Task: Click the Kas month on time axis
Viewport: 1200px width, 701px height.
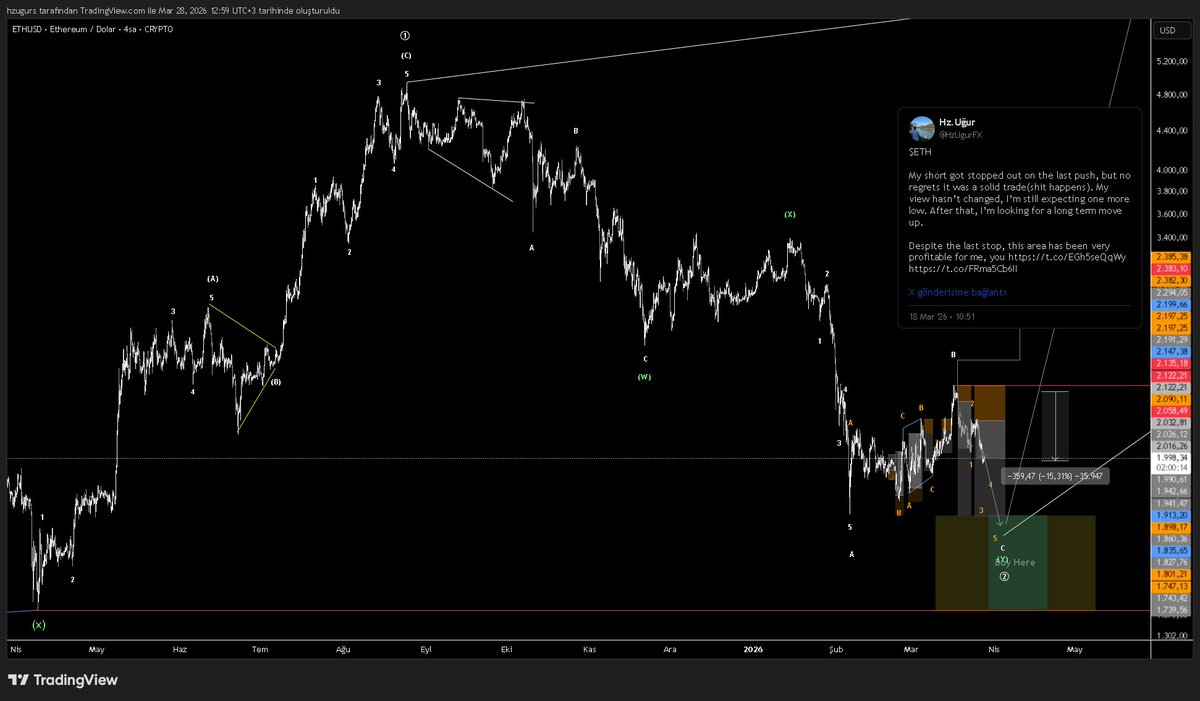Action: pos(589,649)
